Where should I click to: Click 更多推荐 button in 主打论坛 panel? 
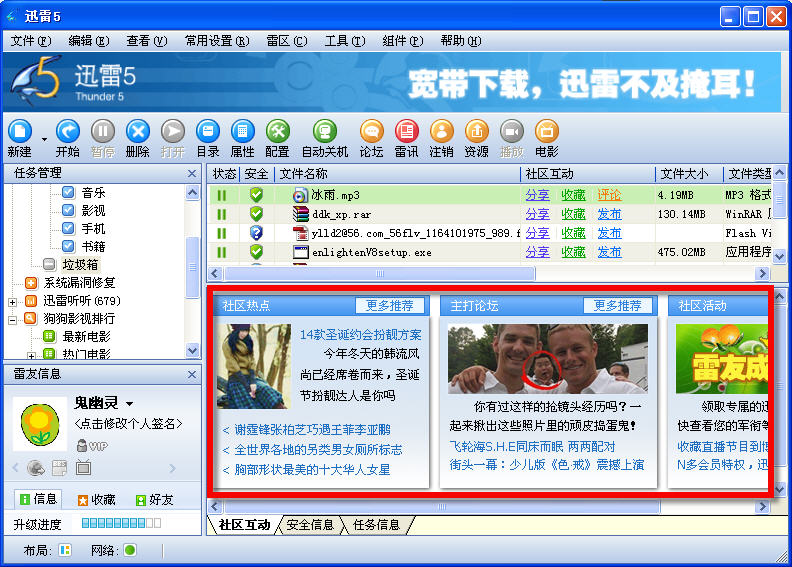(x=617, y=305)
